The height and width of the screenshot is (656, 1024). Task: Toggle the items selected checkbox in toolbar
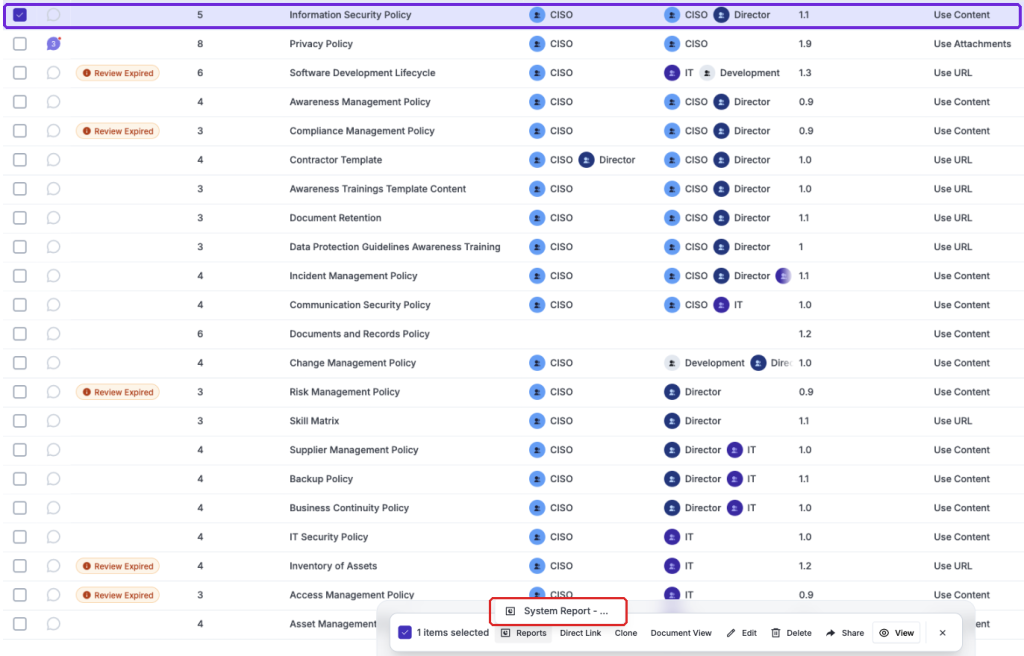coord(405,632)
